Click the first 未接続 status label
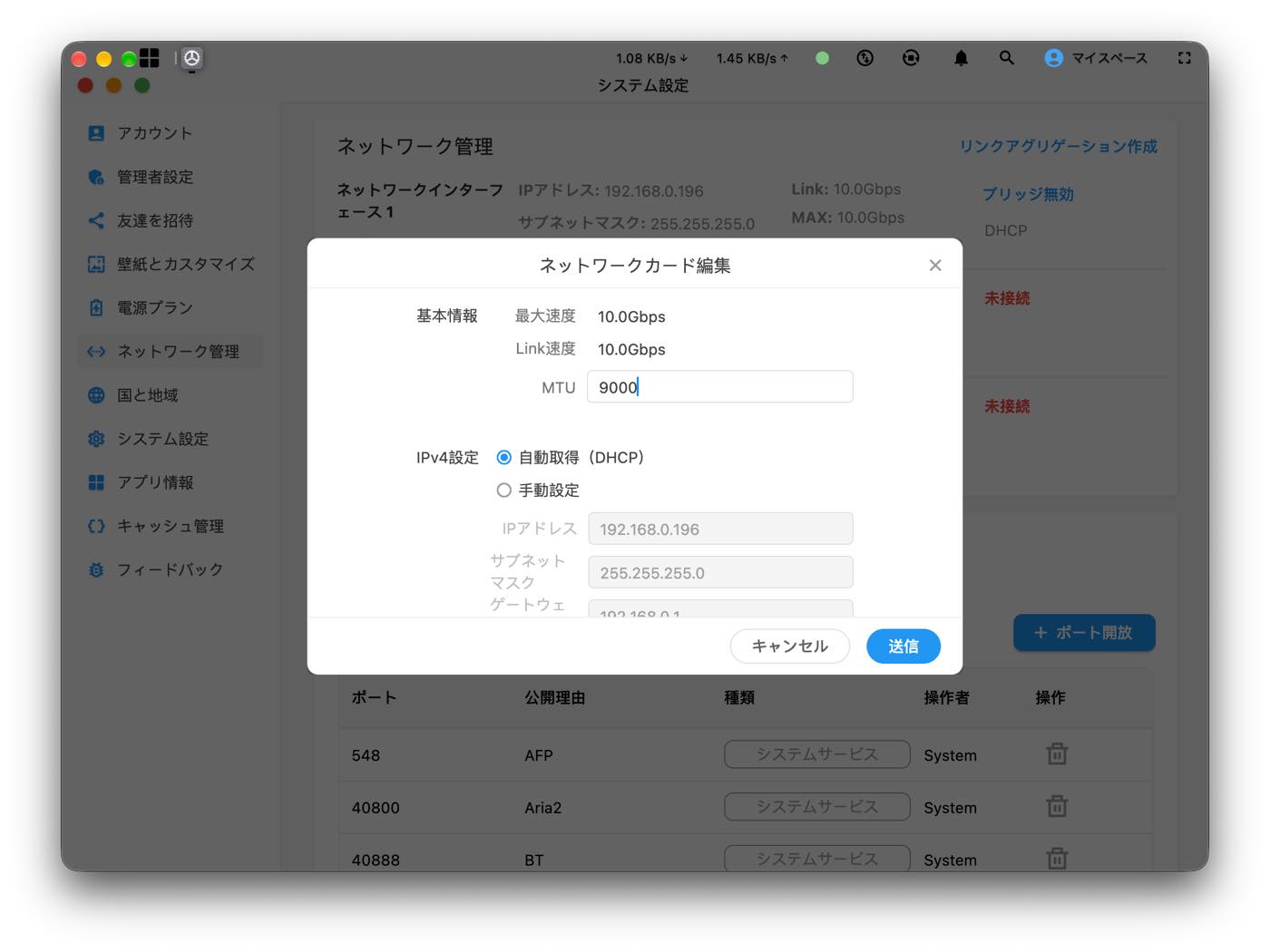This screenshot has width=1270, height=952. pos(1007,298)
